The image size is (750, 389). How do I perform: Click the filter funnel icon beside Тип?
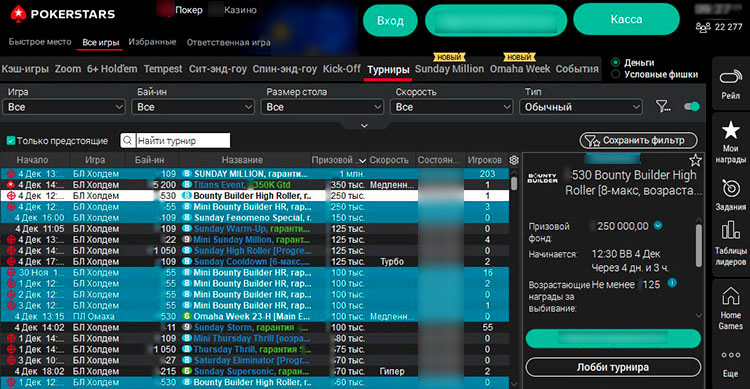pos(663,106)
